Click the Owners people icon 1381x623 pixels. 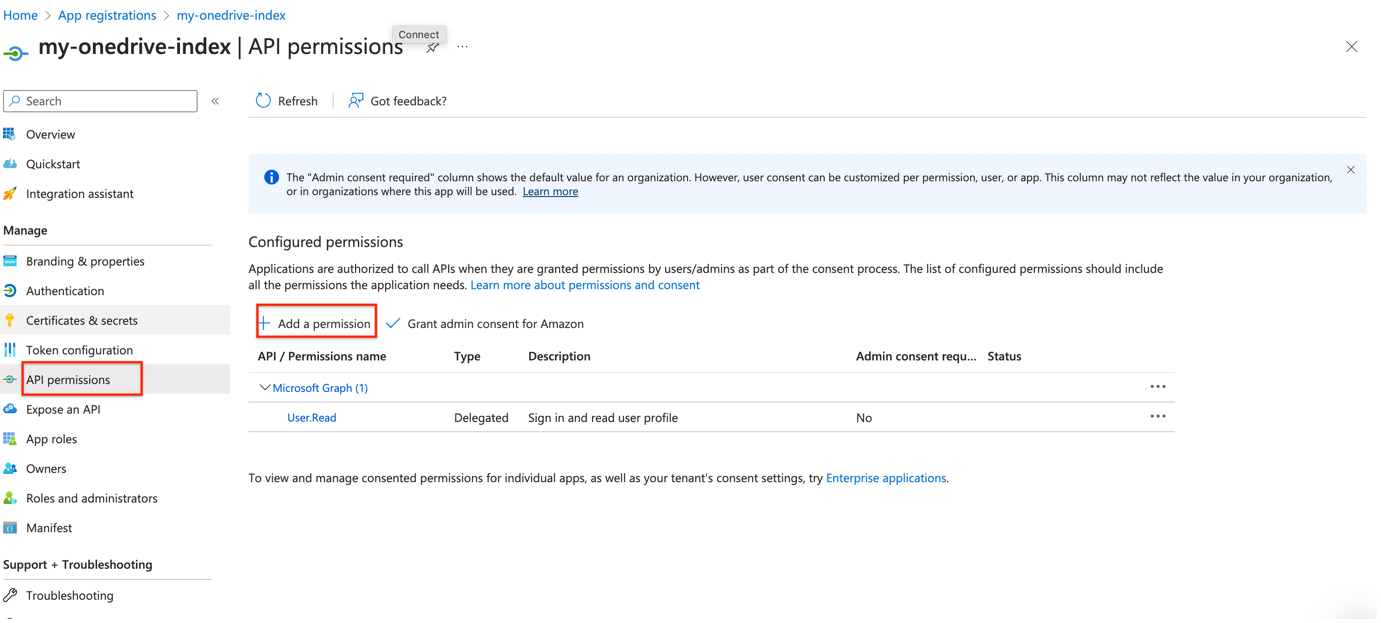tap(10, 469)
